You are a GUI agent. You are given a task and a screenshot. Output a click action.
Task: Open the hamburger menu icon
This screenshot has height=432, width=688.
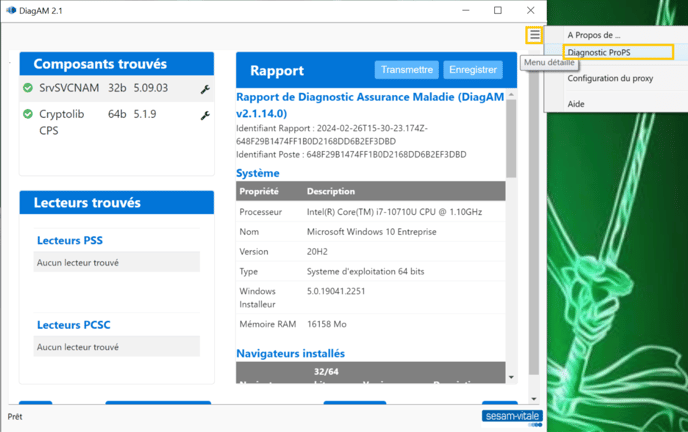534,35
